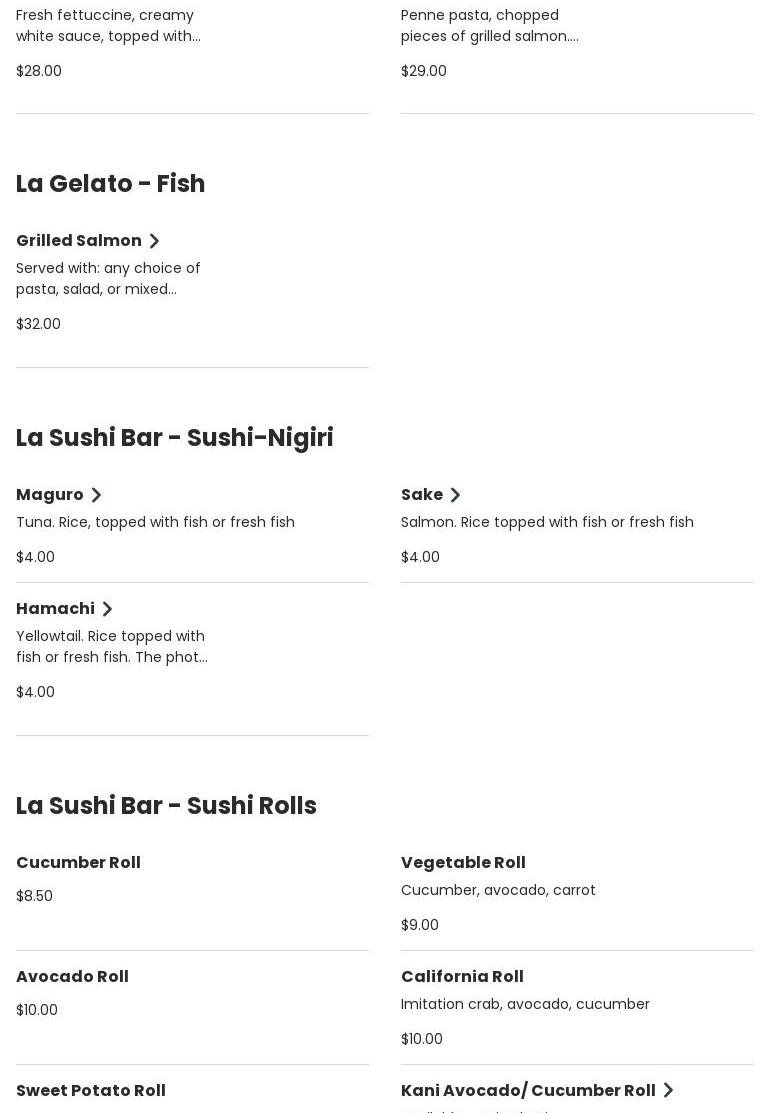Open the Sake nigiri details
The width and height of the screenshot is (770, 1113).
[422, 495]
